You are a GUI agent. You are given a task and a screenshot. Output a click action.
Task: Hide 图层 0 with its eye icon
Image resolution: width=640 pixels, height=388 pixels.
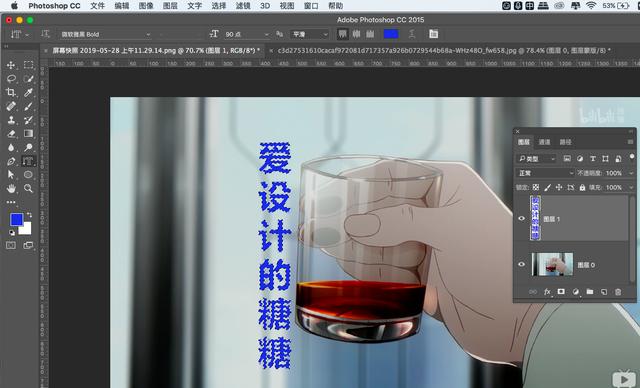tap(521, 264)
